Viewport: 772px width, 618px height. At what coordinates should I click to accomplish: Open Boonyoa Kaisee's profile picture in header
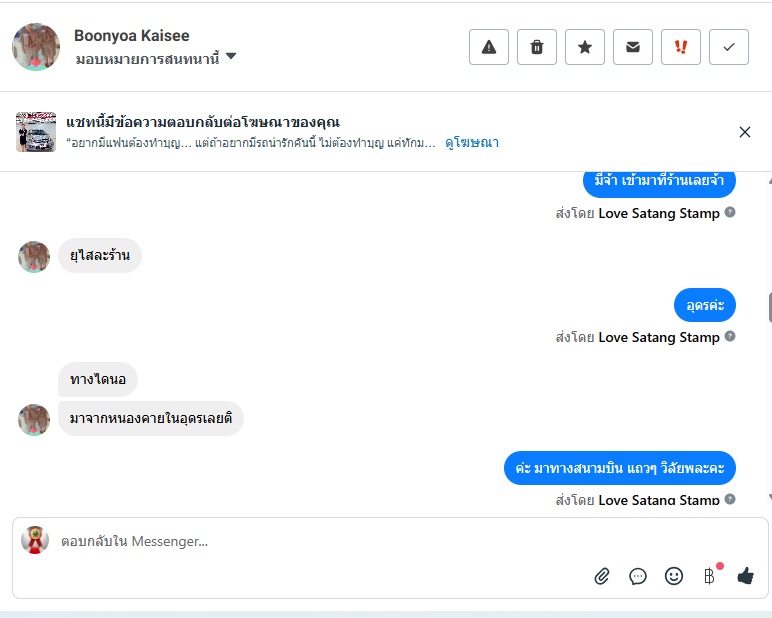coord(36,47)
